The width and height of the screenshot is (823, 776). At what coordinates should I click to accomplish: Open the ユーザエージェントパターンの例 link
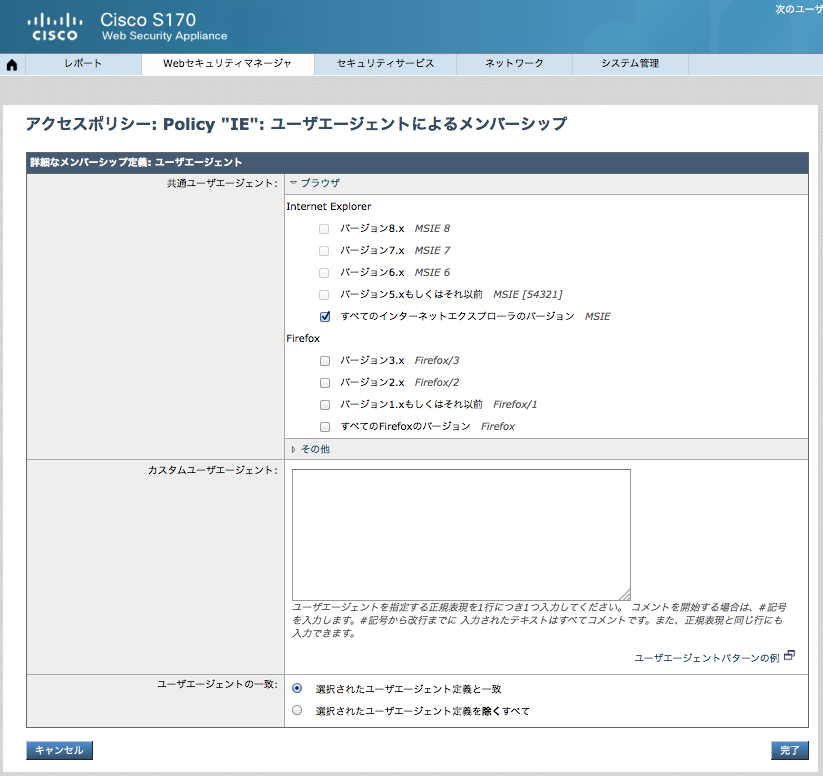(x=706, y=658)
